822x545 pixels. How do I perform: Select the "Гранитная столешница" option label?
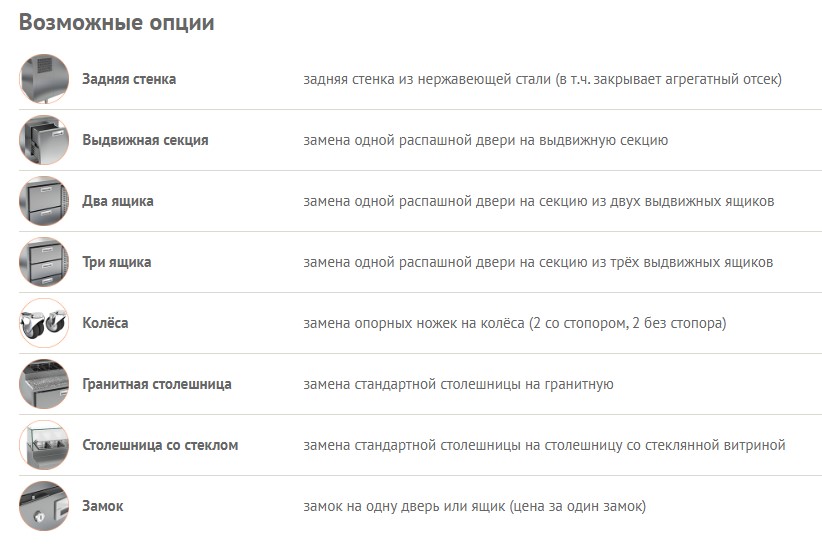(157, 384)
